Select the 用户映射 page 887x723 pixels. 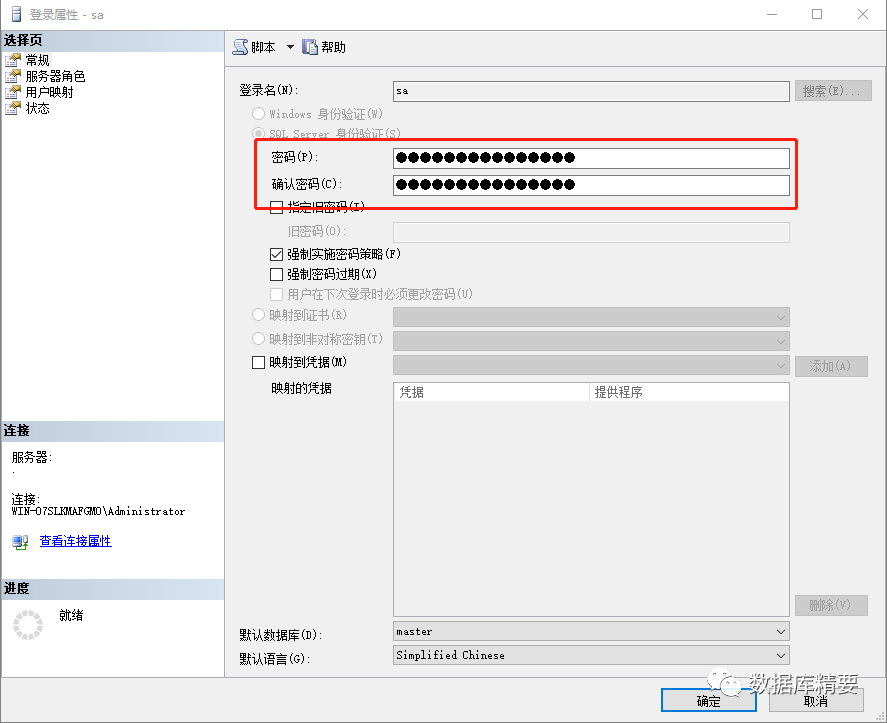[49, 92]
